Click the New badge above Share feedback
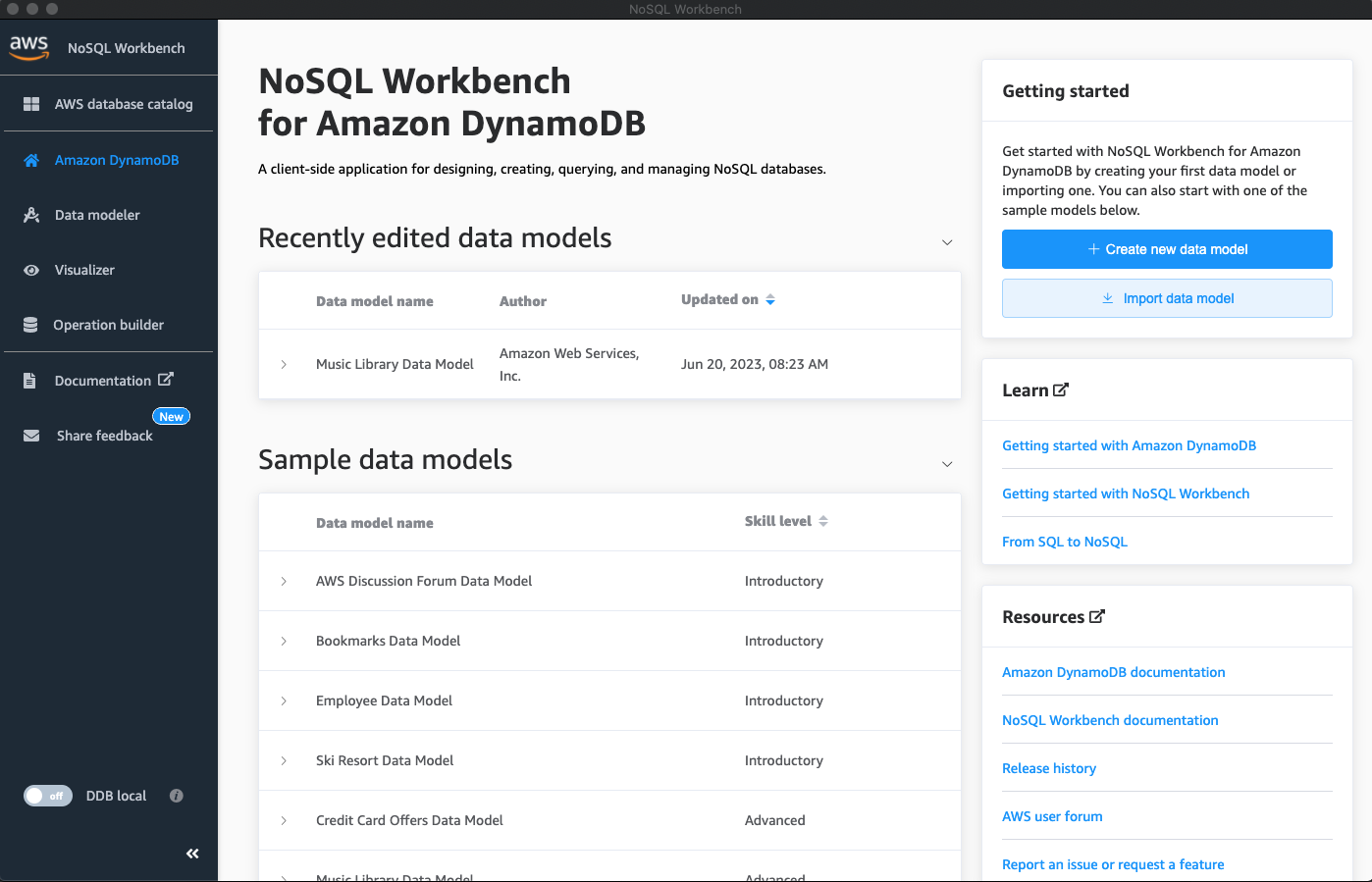 (x=172, y=416)
